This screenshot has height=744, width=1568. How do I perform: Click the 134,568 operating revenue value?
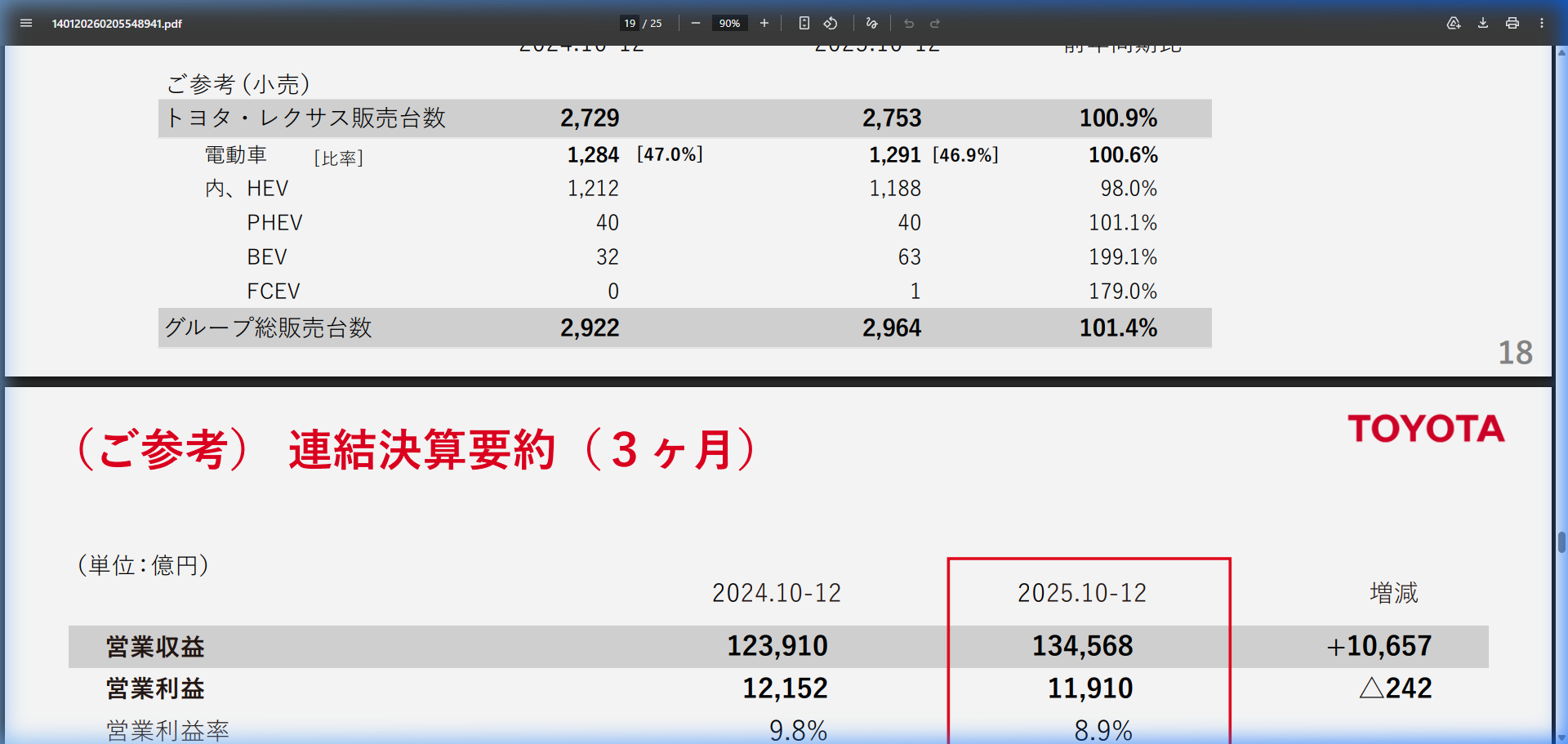coord(1082,646)
